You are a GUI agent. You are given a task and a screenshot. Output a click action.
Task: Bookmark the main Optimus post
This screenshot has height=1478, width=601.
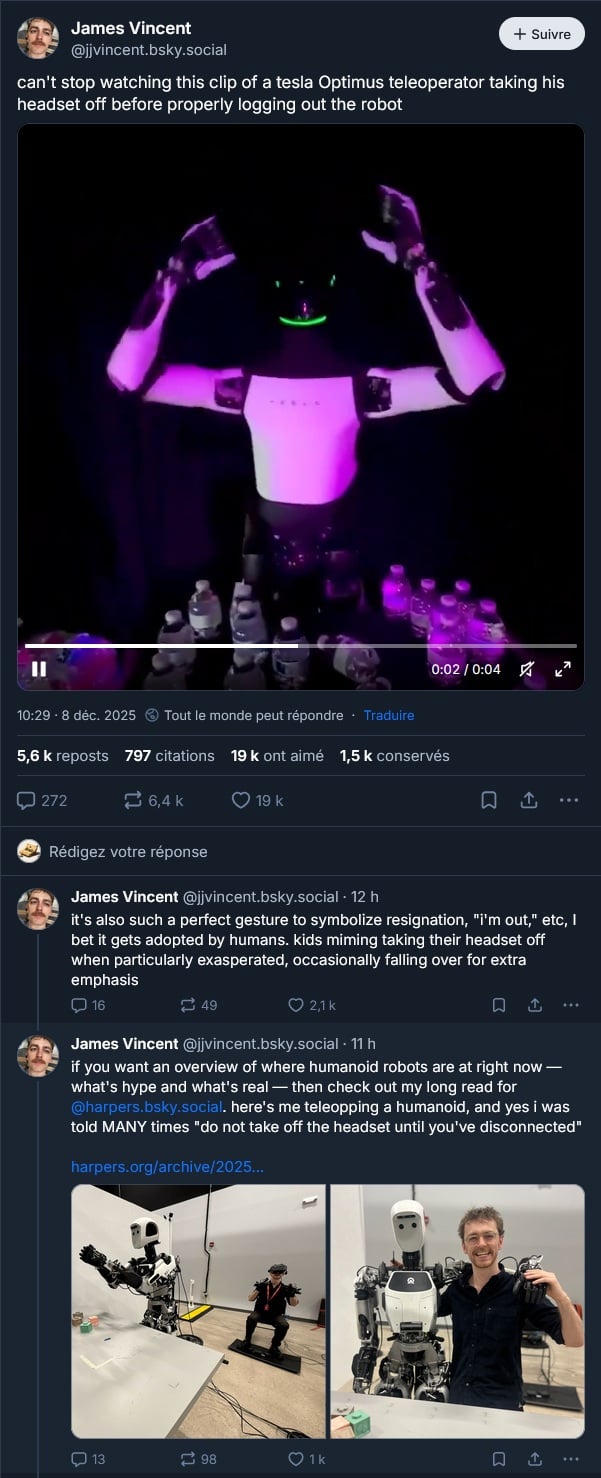pos(489,800)
